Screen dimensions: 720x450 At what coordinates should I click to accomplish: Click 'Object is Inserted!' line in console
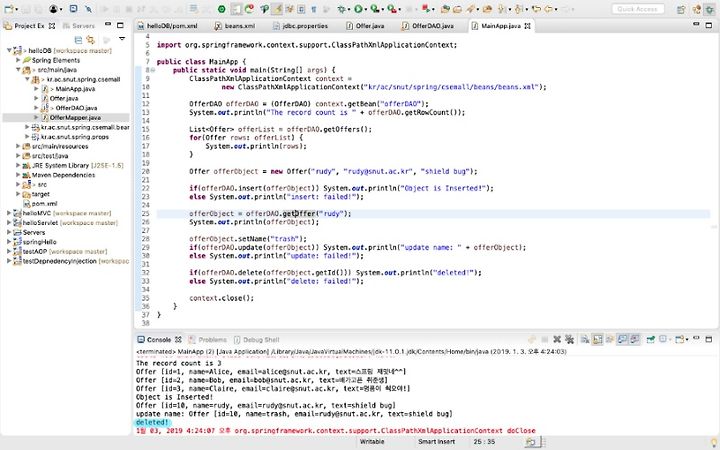tap(174, 397)
